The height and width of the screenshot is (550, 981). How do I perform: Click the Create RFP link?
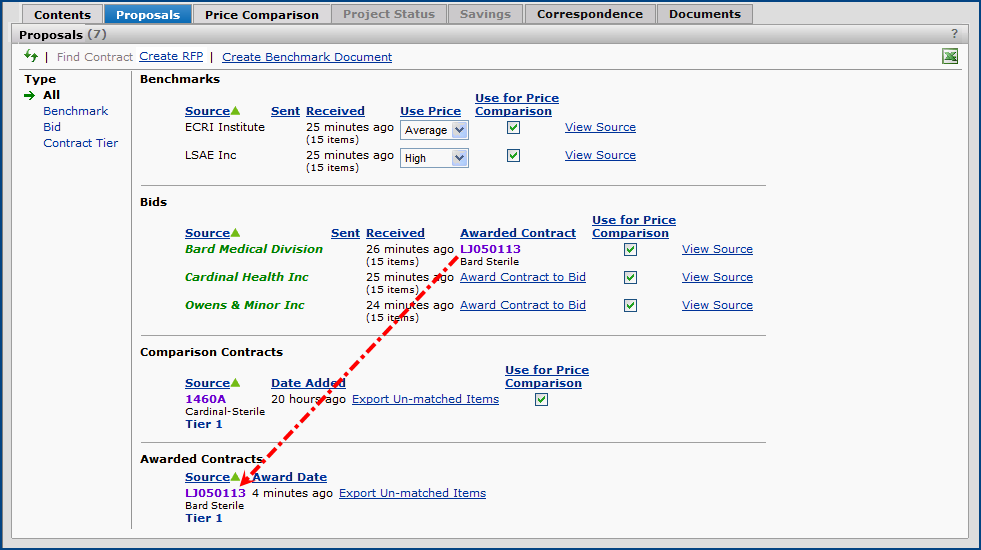pyautogui.click(x=171, y=57)
